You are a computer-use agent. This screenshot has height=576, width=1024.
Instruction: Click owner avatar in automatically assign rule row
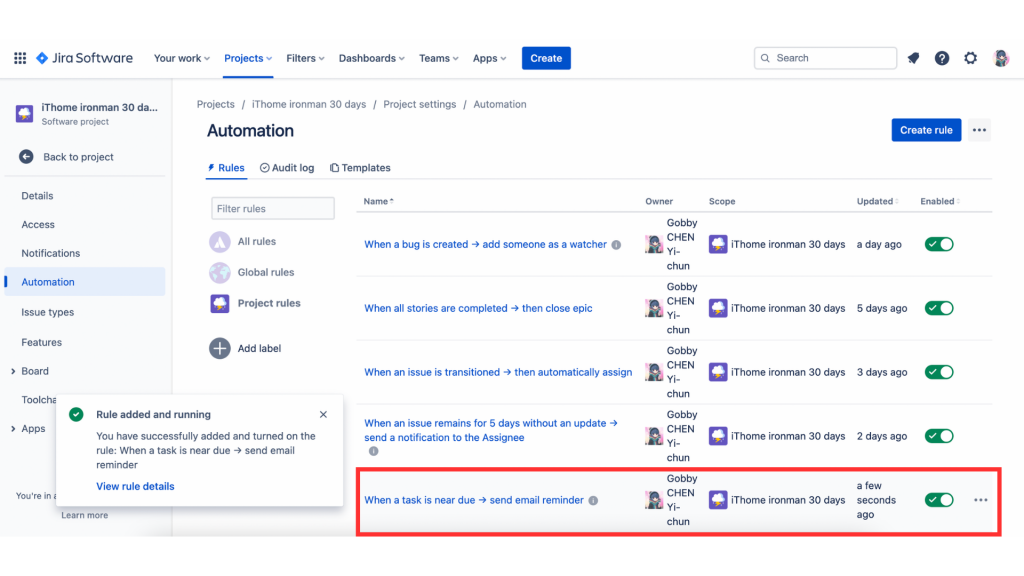click(654, 372)
